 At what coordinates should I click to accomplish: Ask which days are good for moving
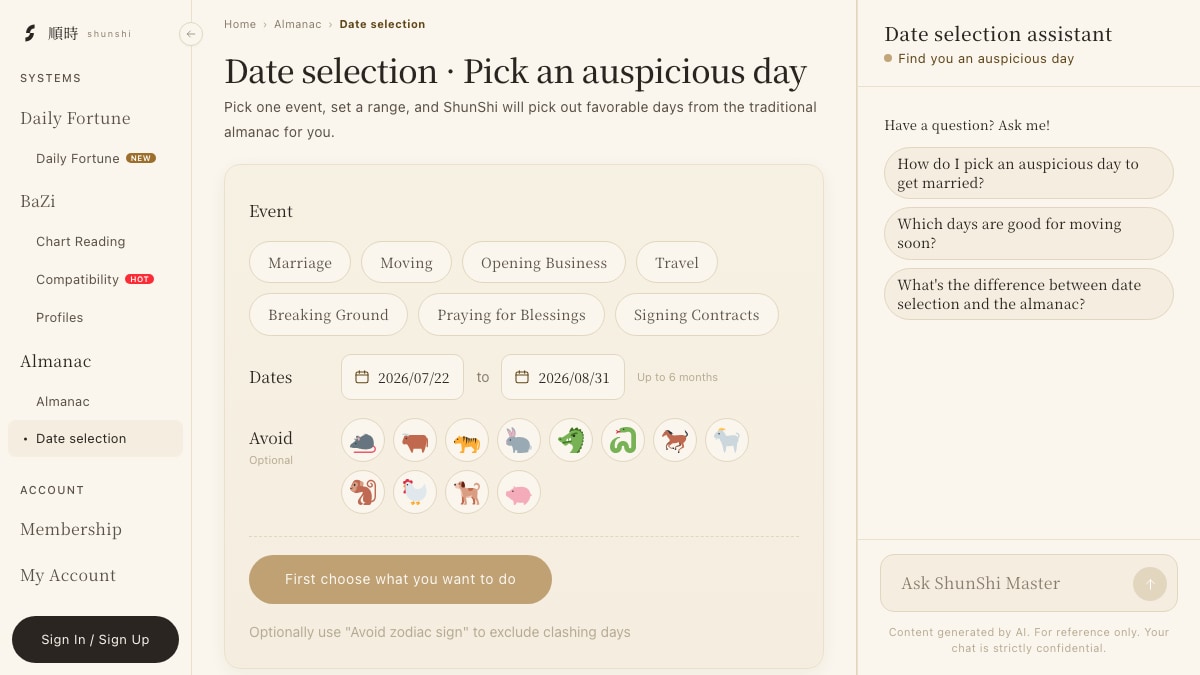(x=1029, y=233)
